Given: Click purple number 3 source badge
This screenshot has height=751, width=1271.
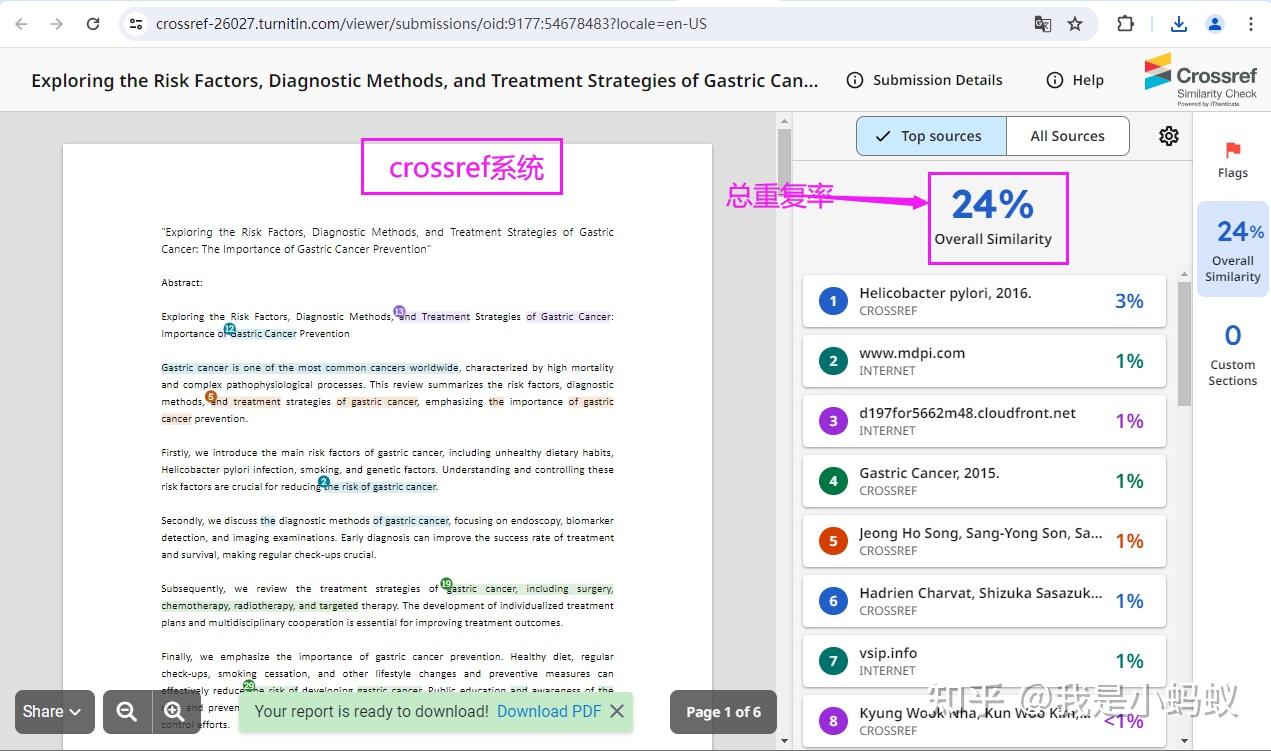Looking at the screenshot, I should coord(833,421).
